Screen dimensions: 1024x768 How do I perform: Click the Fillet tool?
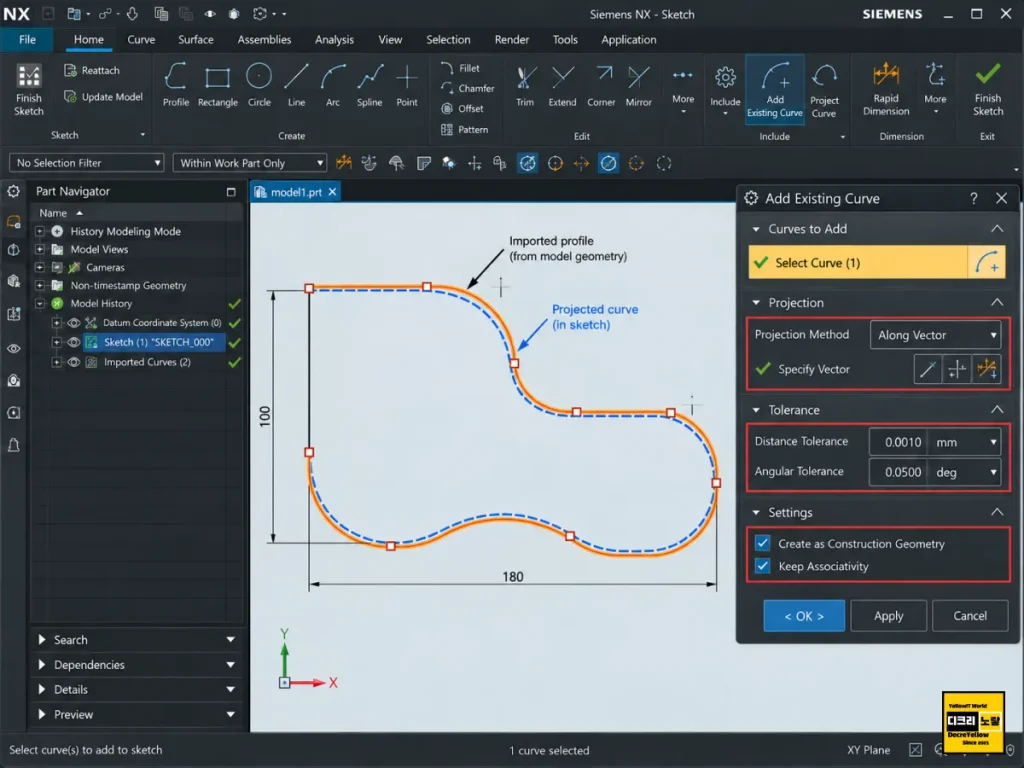pyautogui.click(x=461, y=68)
